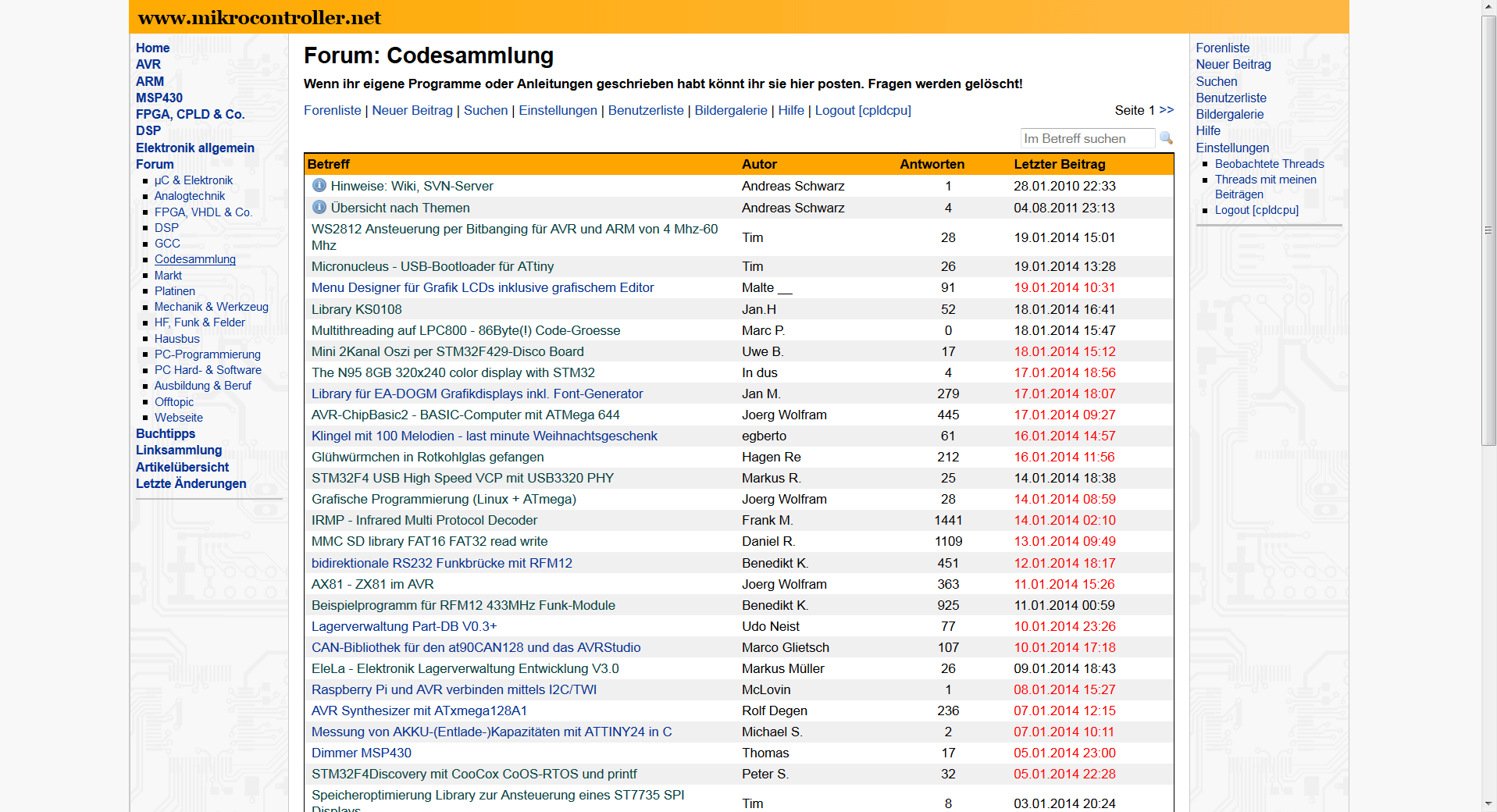Click the browser scrollbar down arrow
Viewport: 1497px width, 812px height.
pyautogui.click(x=1488, y=804)
